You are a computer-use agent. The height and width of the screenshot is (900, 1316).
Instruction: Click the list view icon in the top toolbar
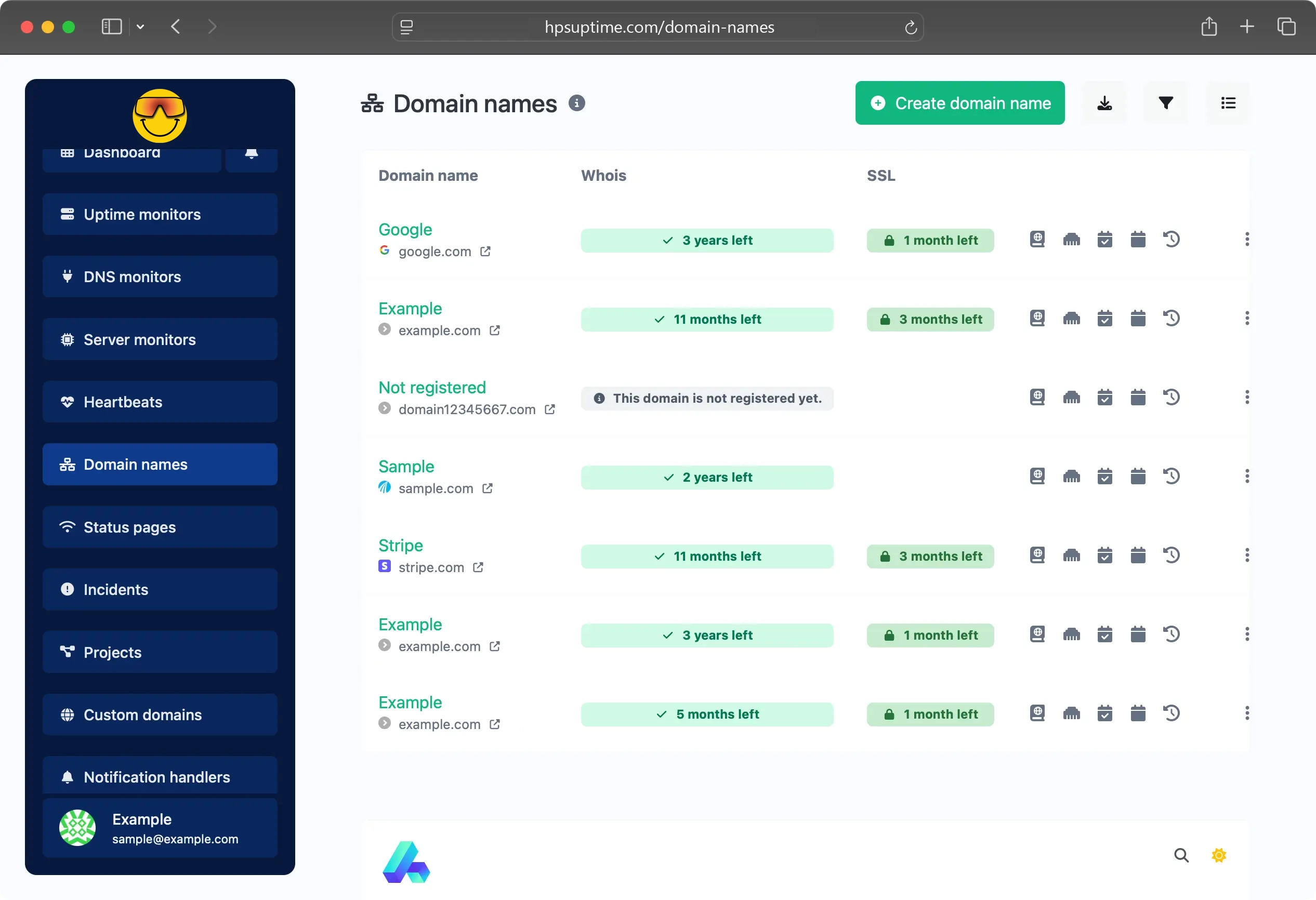tap(1228, 103)
